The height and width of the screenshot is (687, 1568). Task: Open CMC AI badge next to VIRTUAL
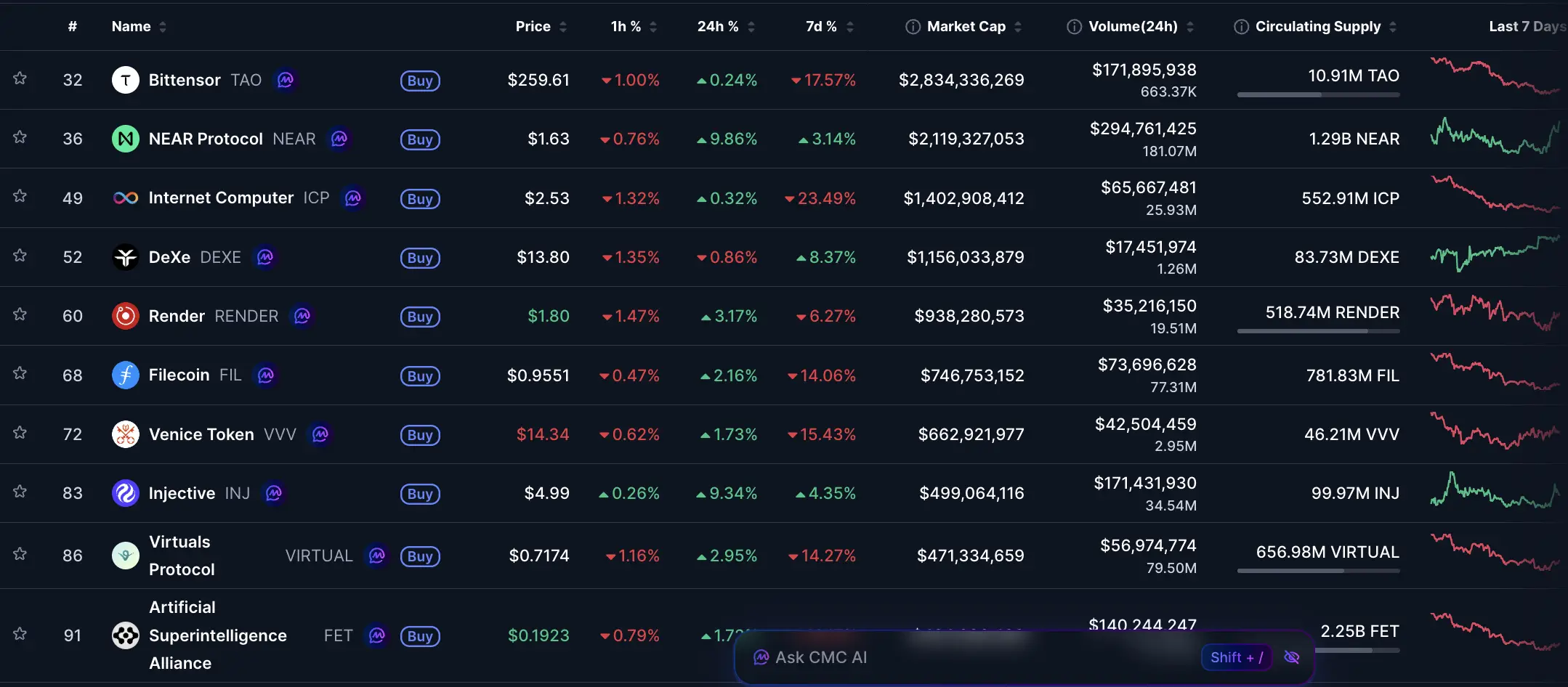[377, 556]
